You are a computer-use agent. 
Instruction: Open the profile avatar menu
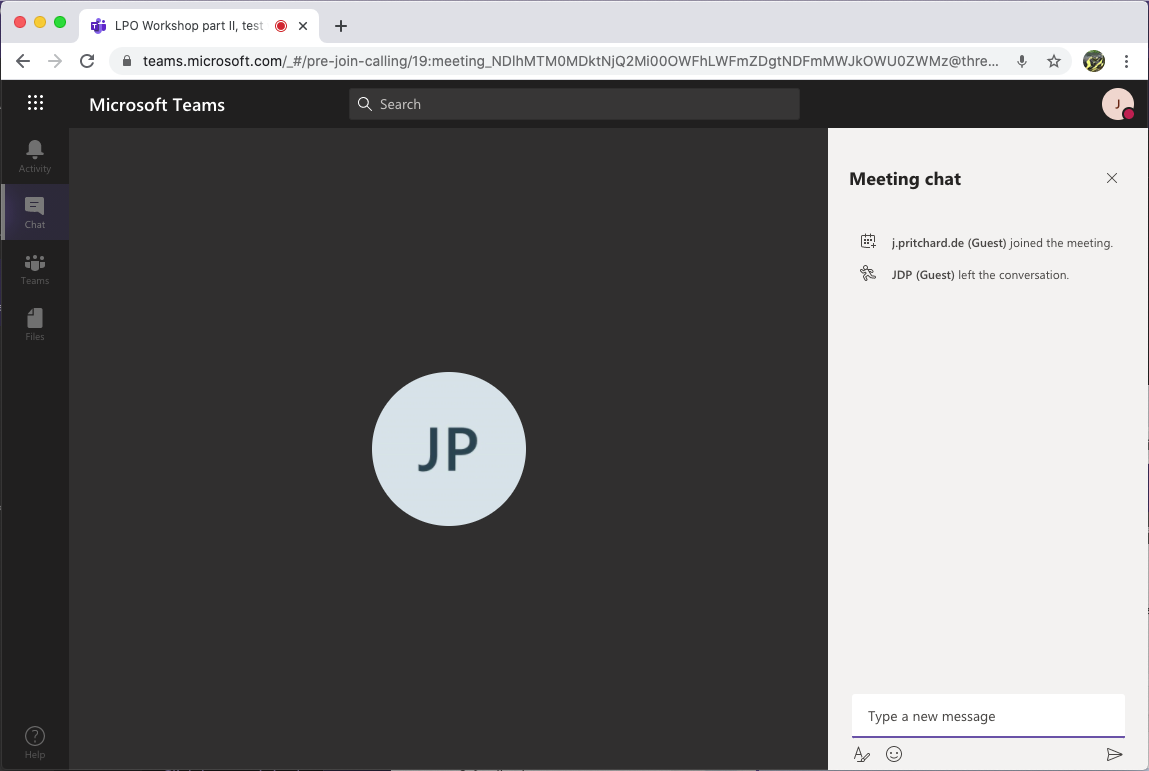pyautogui.click(x=1117, y=104)
